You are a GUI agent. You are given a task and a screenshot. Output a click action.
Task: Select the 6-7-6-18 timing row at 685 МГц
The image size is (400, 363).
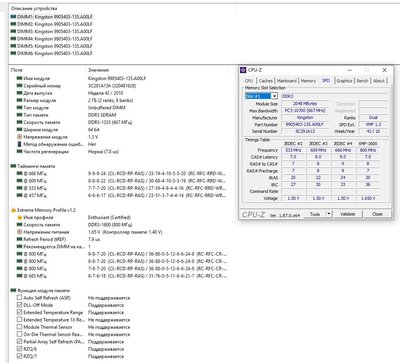pos(122,276)
